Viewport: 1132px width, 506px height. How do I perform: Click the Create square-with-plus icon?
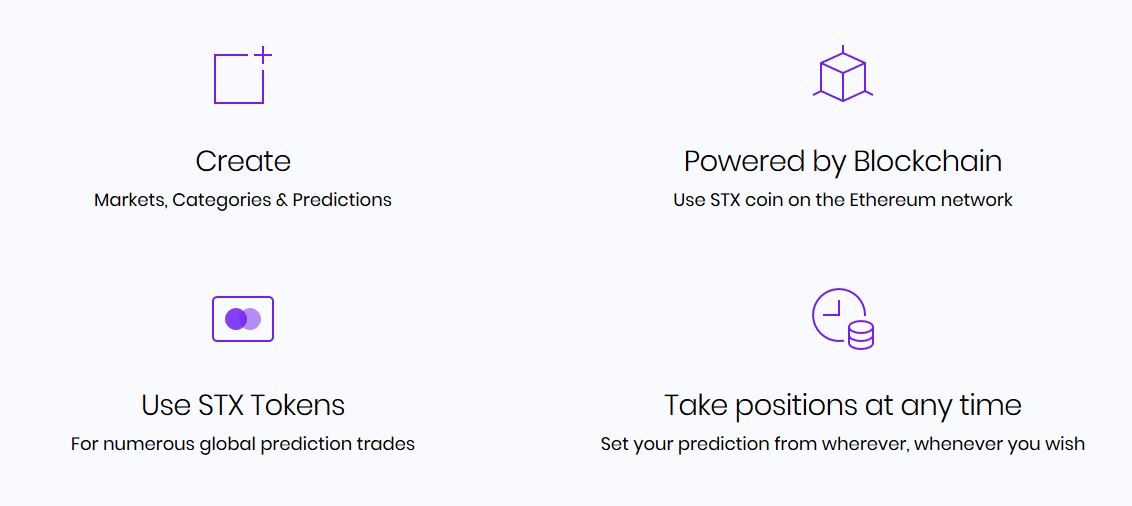[243, 75]
